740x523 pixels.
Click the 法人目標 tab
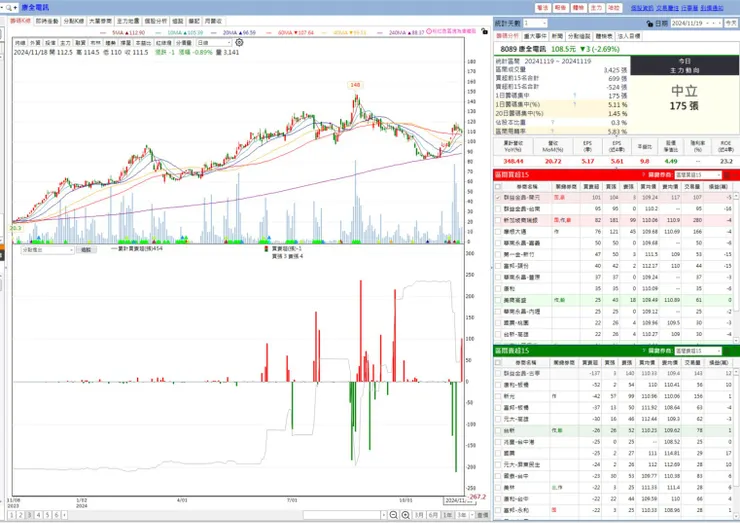pos(629,36)
